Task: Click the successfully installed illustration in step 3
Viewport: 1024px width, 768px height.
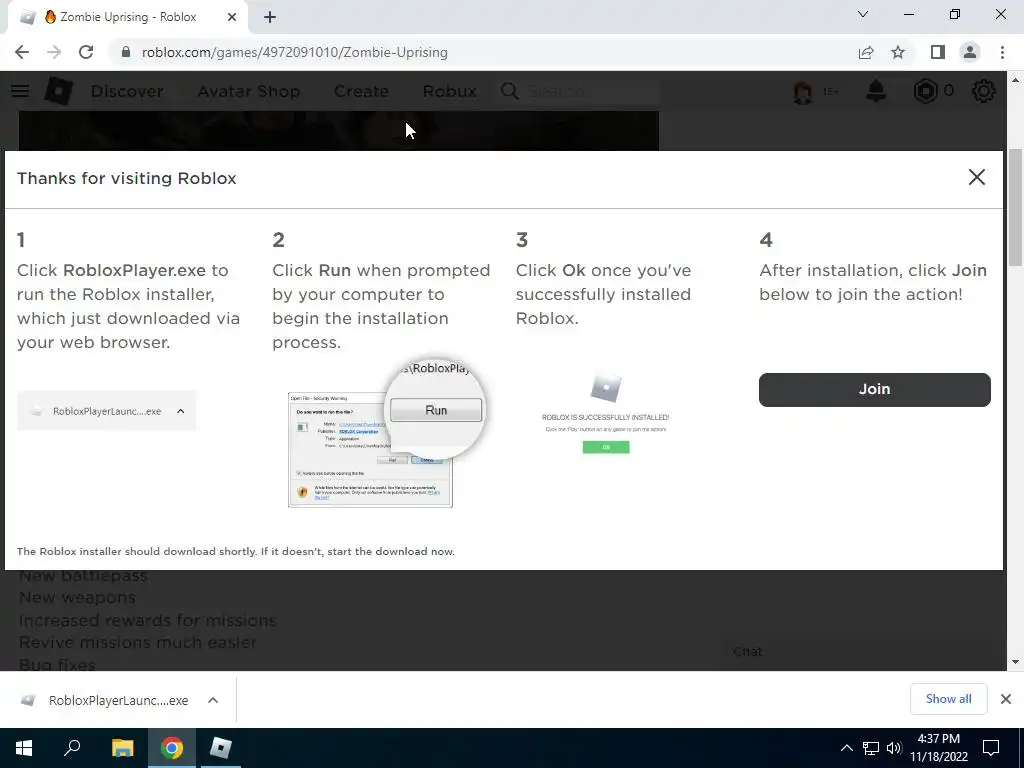Action: 605,414
